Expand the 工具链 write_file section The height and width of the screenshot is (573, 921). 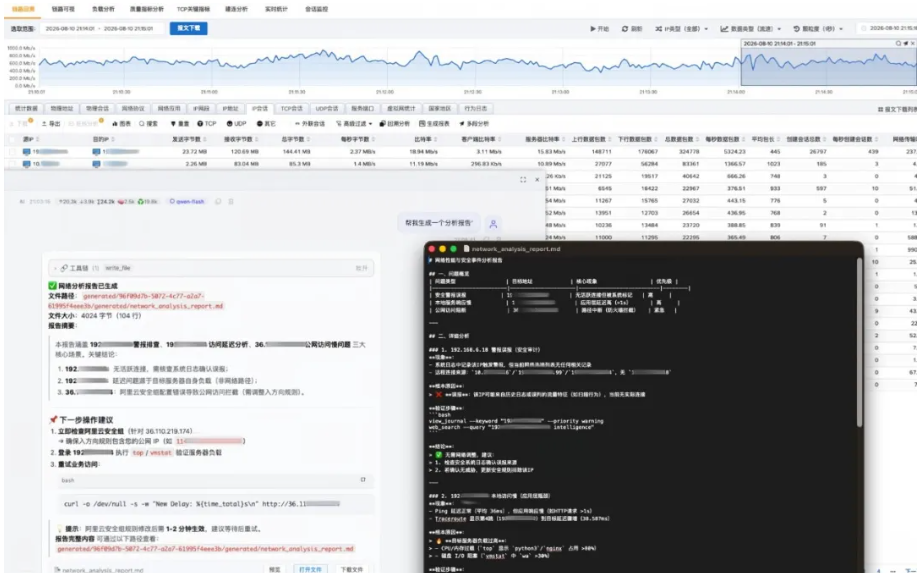[x=211, y=268]
